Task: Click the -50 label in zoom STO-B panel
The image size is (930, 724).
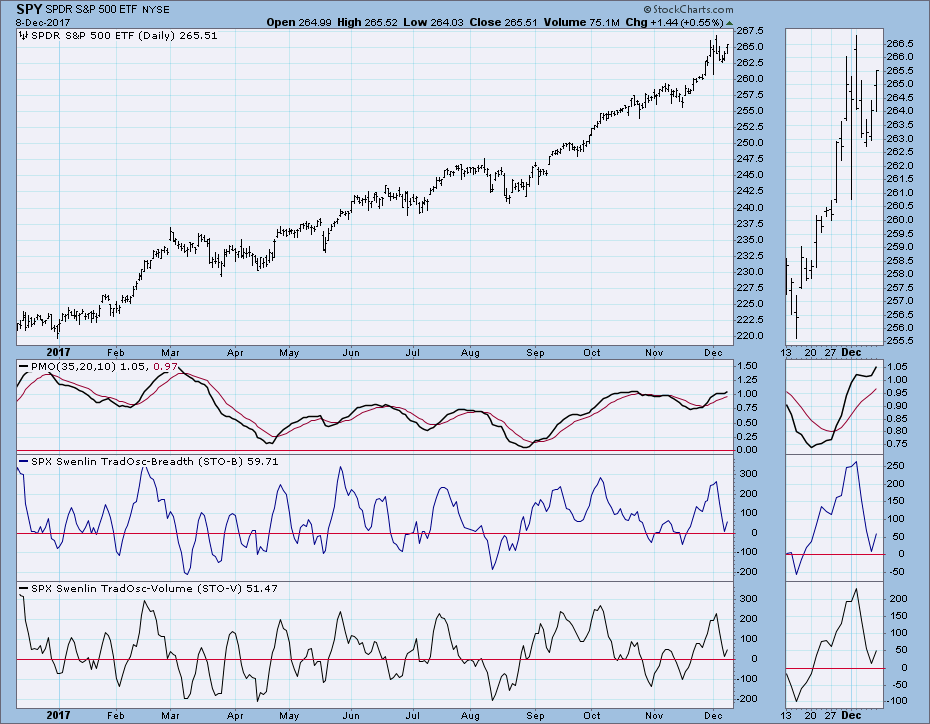Action: pos(896,572)
